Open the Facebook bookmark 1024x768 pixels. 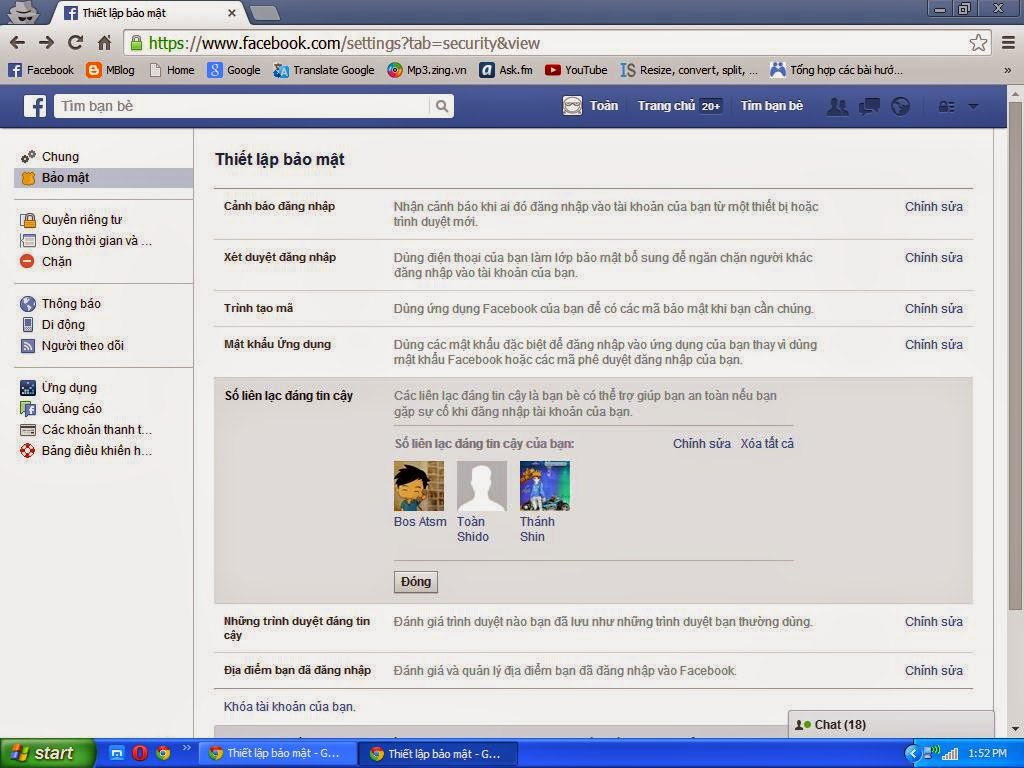(41, 70)
